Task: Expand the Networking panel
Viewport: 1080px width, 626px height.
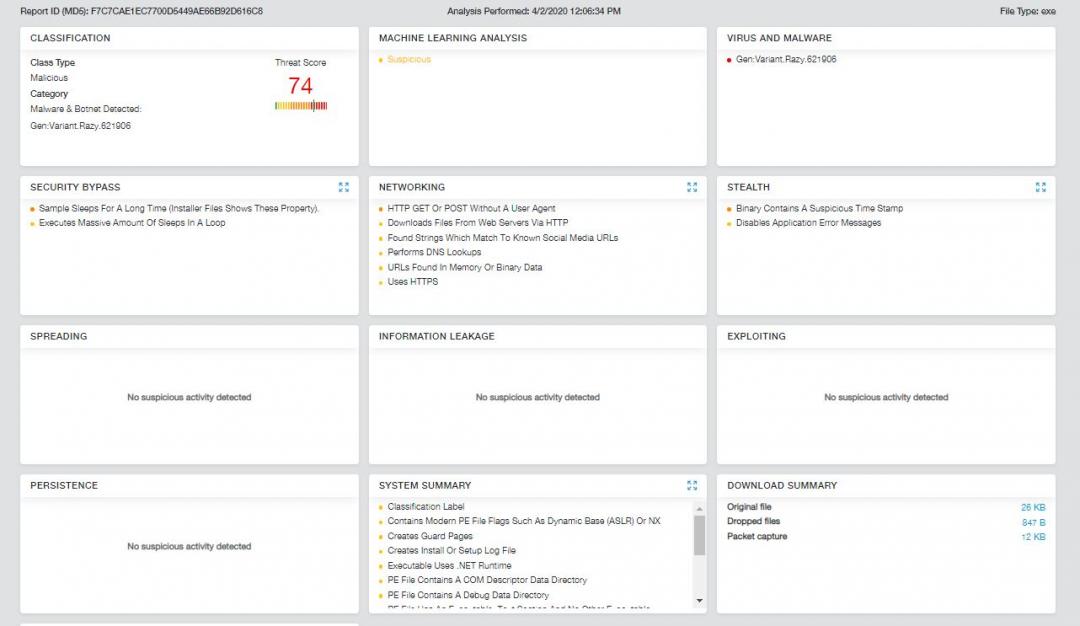Action: pyautogui.click(x=692, y=187)
